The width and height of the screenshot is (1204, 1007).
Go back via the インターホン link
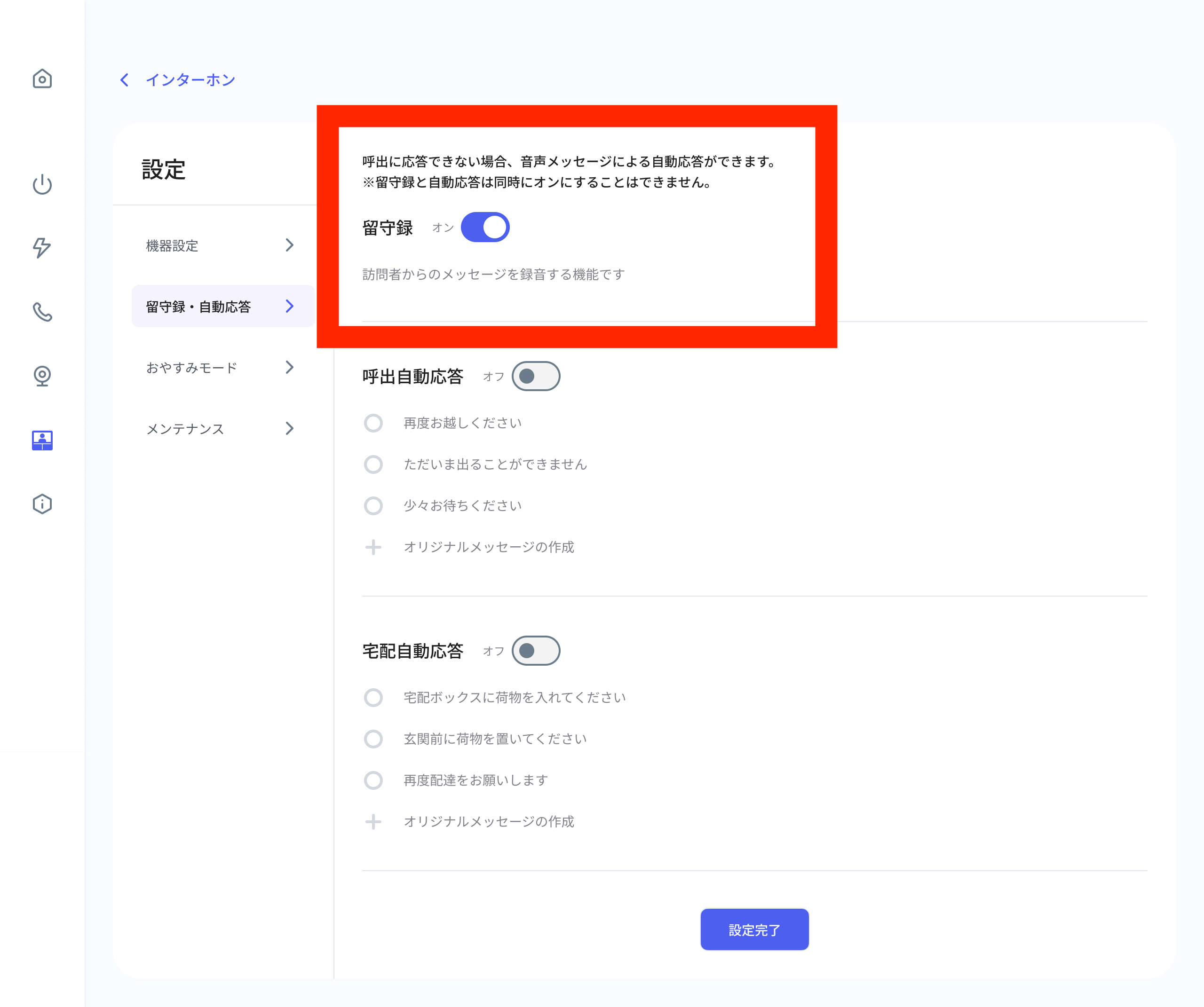pyautogui.click(x=190, y=79)
